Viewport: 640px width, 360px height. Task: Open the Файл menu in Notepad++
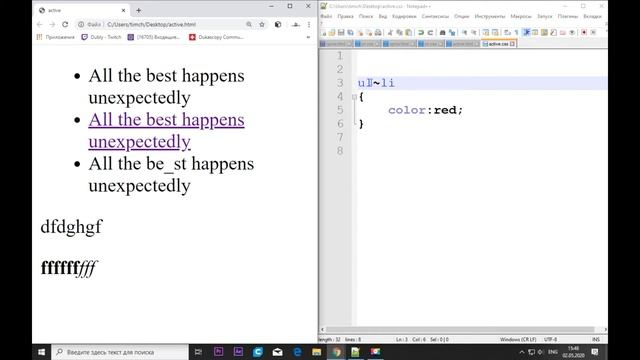326,16
